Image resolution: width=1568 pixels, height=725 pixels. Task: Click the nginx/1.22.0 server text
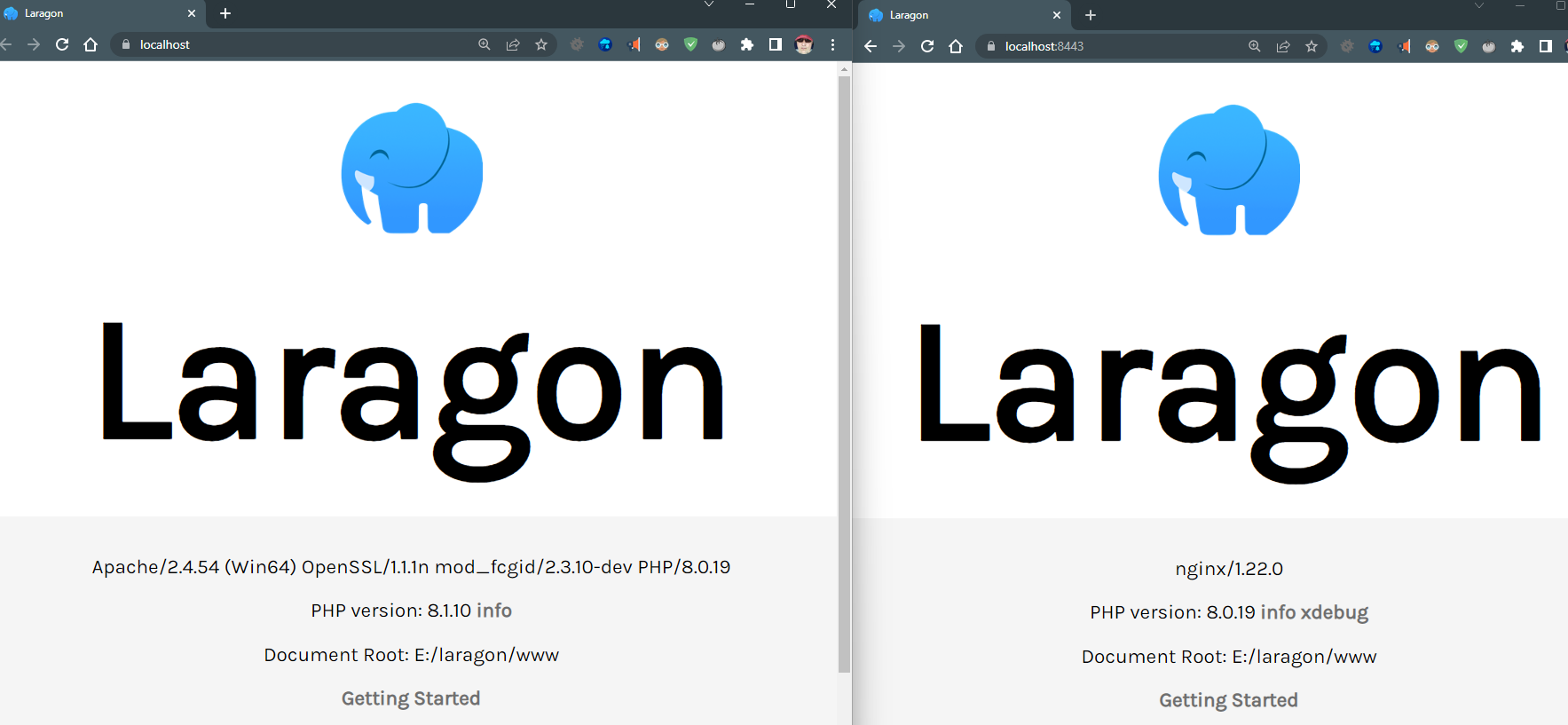tap(1229, 569)
